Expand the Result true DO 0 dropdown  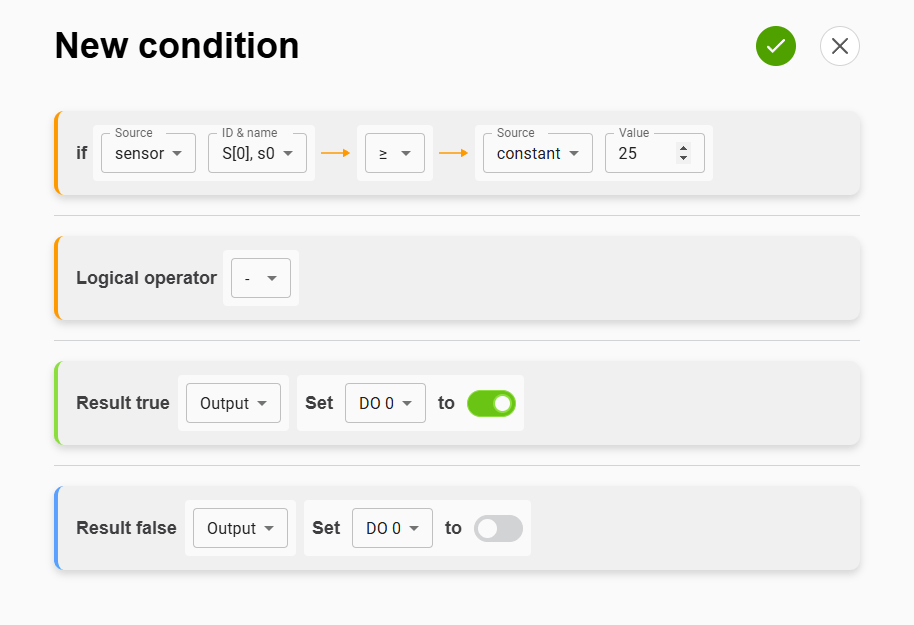385,403
